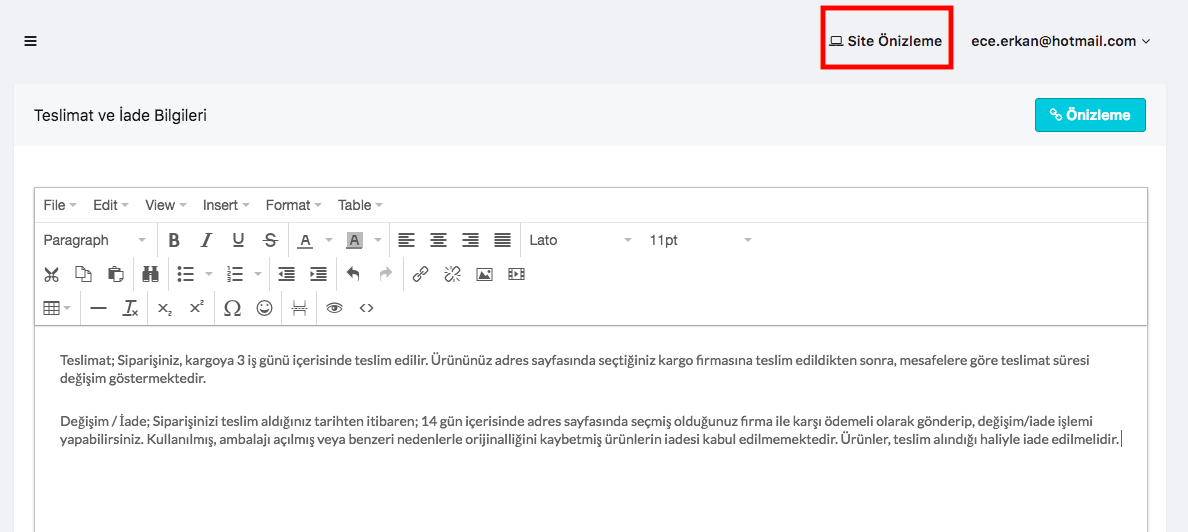Expand the Paragraph format dropdown
Screen dimensions: 1188x532
[95, 240]
